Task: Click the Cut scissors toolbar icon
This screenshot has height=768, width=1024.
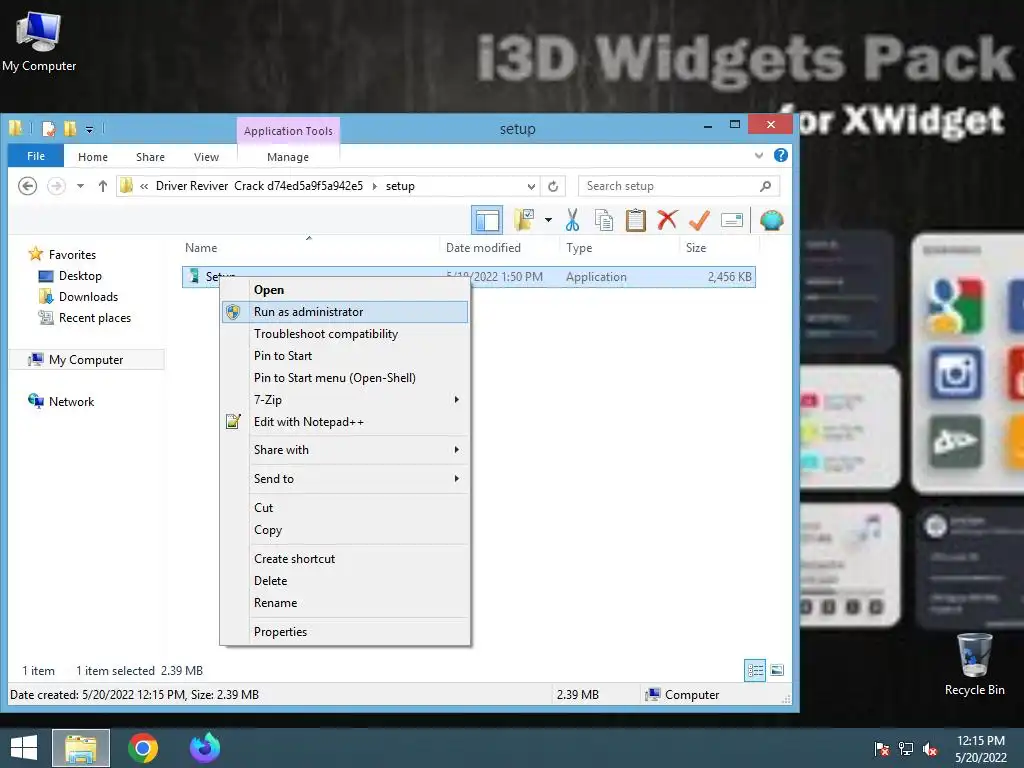Action: [573, 220]
